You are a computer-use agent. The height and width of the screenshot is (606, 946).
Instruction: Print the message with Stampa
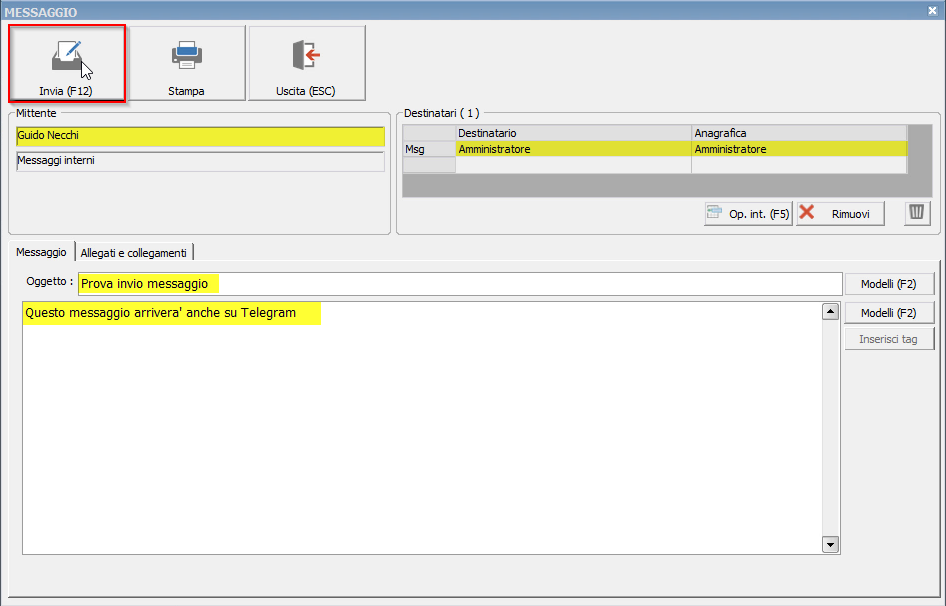point(186,63)
